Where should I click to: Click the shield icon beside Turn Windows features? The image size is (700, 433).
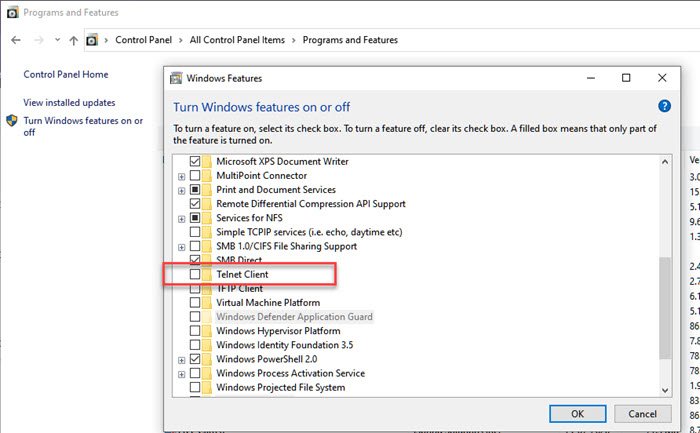pos(12,121)
